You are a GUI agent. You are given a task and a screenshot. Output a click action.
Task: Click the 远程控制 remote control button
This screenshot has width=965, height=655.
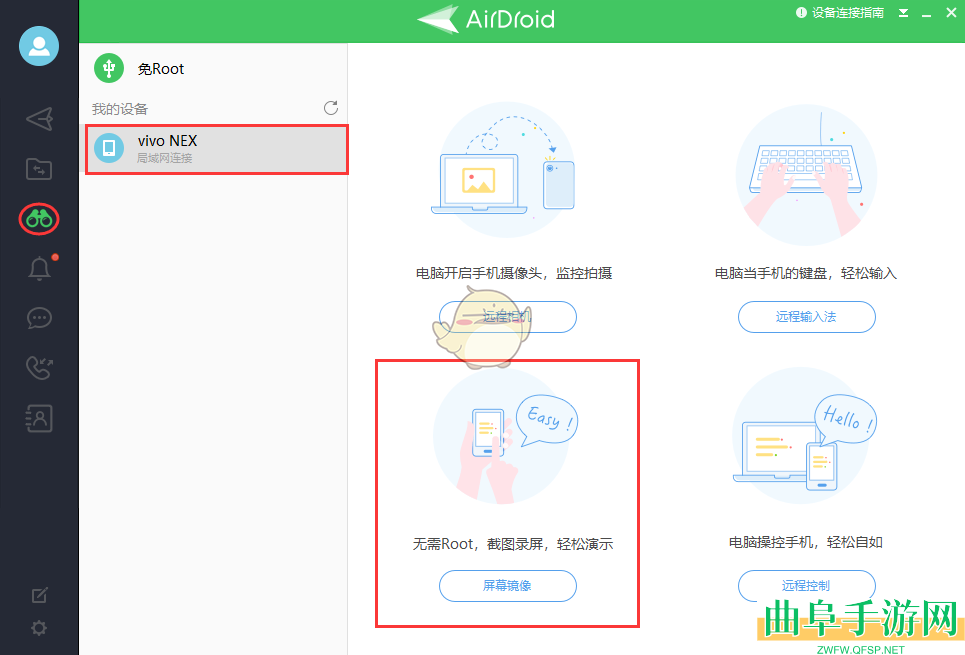click(x=806, y=586)
